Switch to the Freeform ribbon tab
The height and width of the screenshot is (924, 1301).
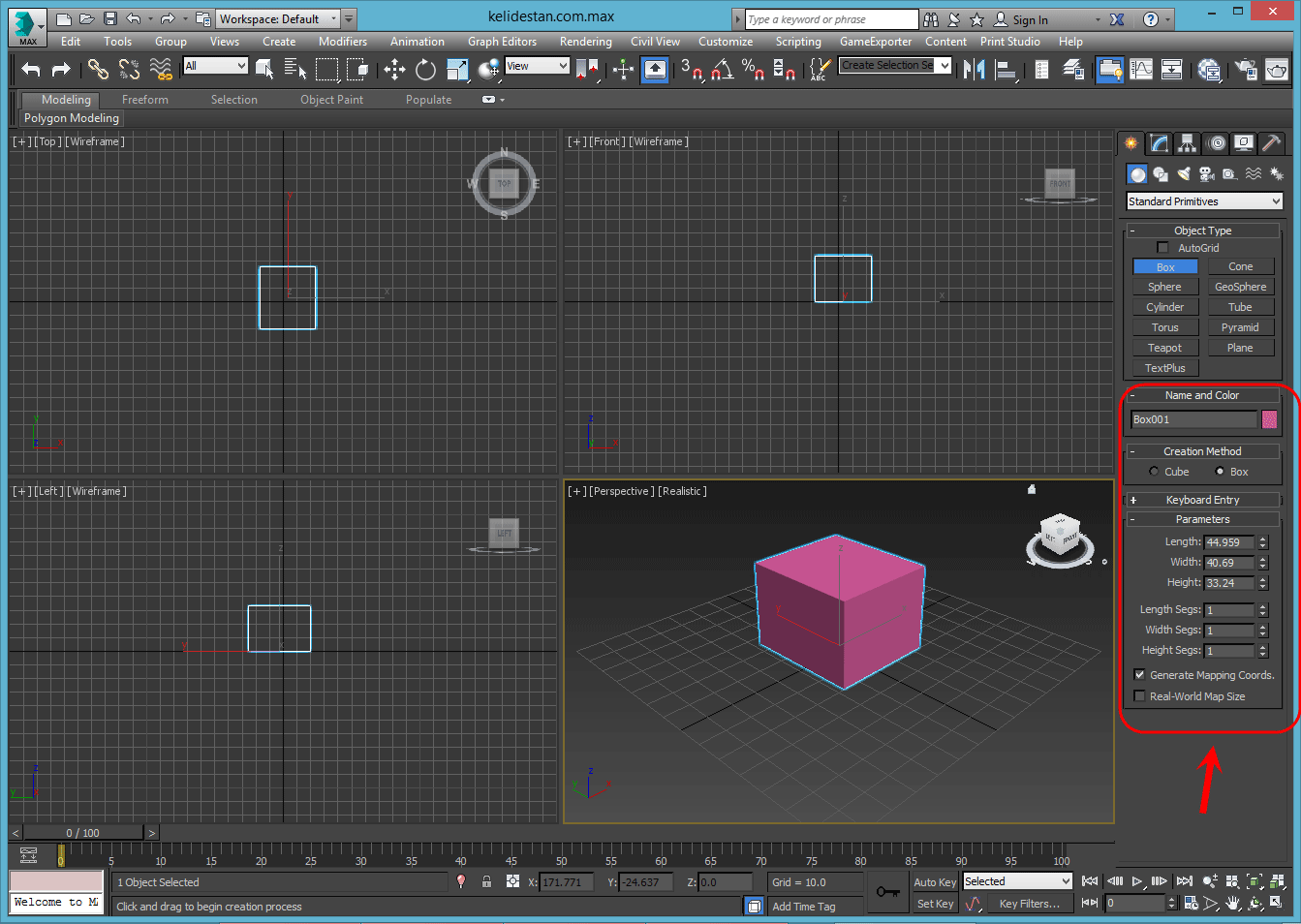pos(145,100)
